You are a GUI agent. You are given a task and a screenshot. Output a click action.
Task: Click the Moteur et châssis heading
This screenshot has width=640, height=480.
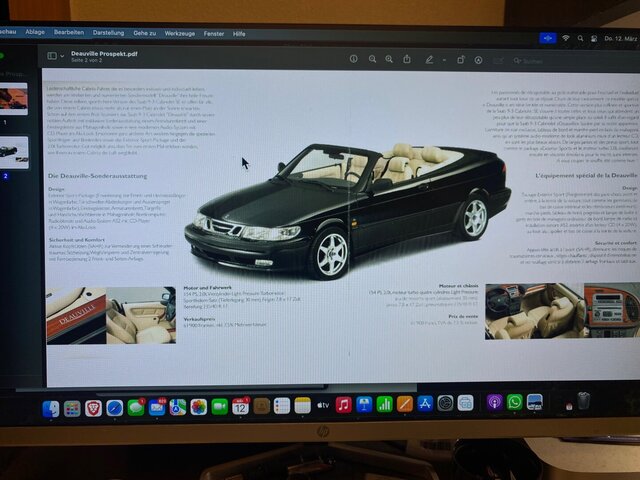click(x=458, y=286)
